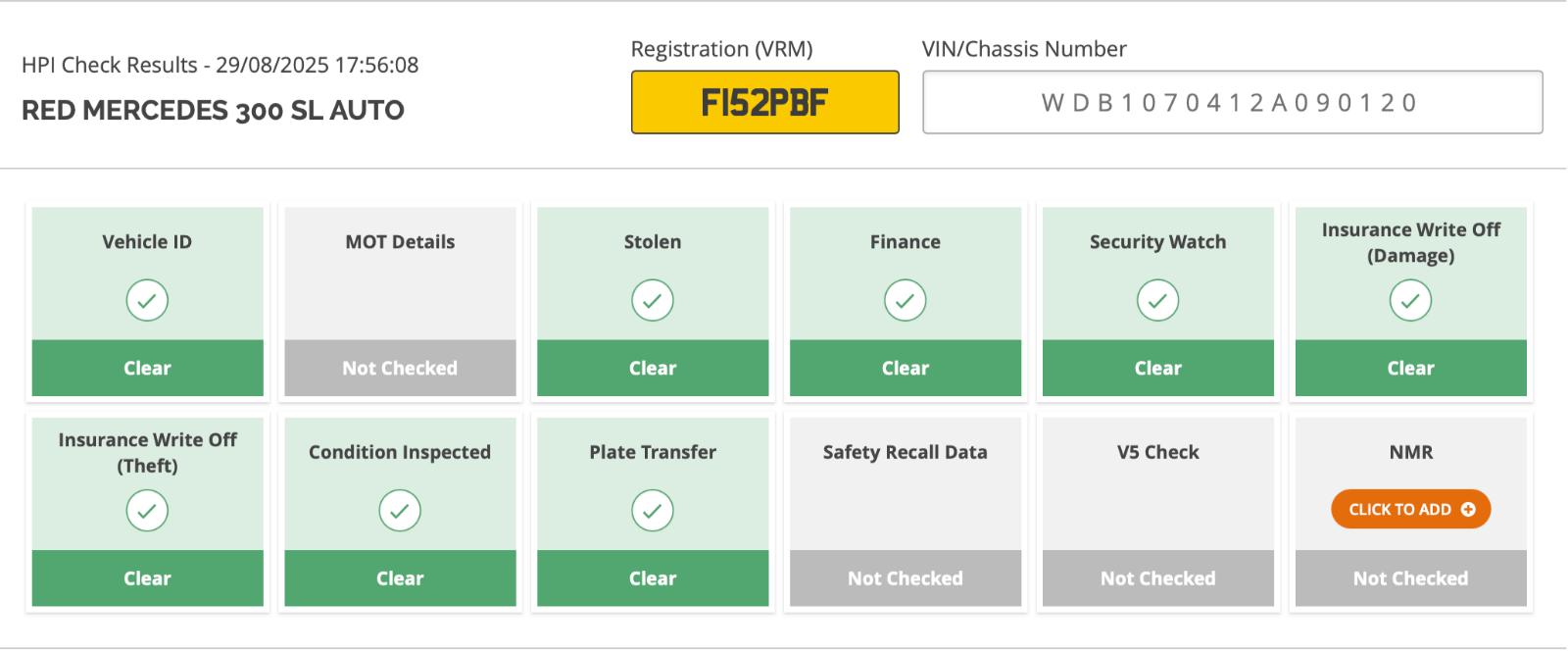Viewport: 1568px width, 652px height.
Task: Click the Finance checkmark icon
Action: click(x=906, y=300)
